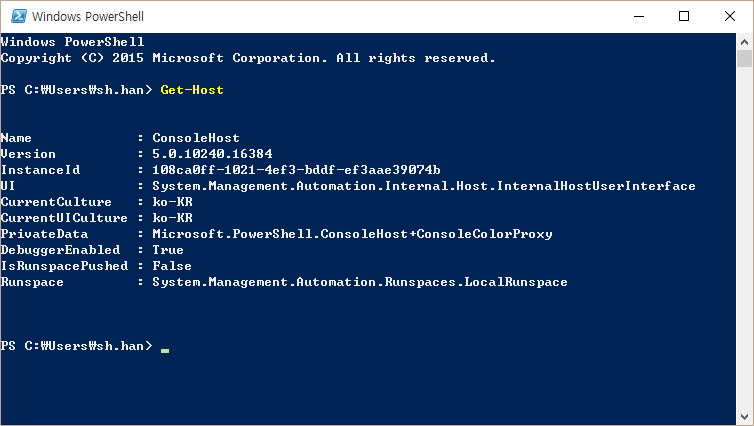
Task: Click the scrollbar up arrow
Action: pos(744,42)
